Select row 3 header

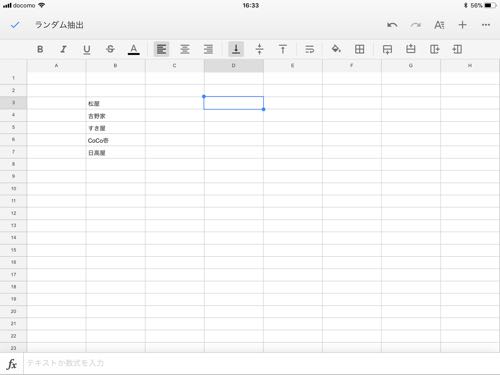pos(13,103)
